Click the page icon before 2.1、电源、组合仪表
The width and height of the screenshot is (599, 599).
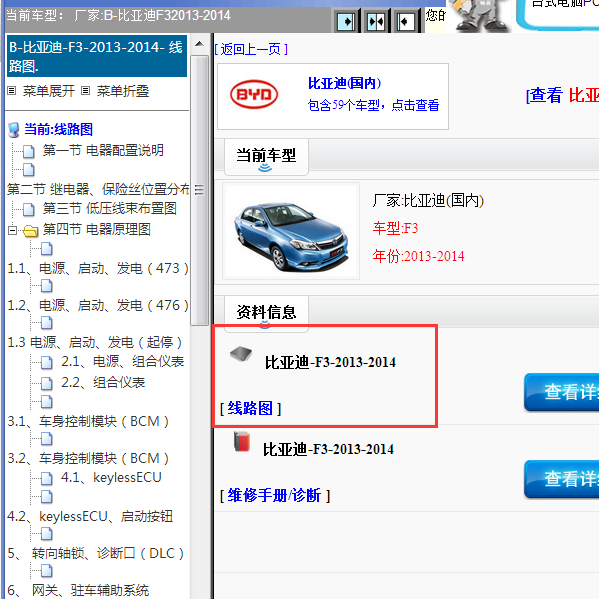pos(47,362)
